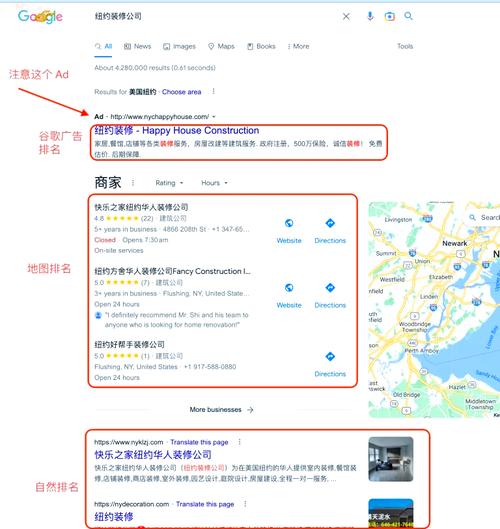This screenshot has width=500, height=529.
Task: Open the Happy House Construction ad title
Action: click(x=177, y=130)
